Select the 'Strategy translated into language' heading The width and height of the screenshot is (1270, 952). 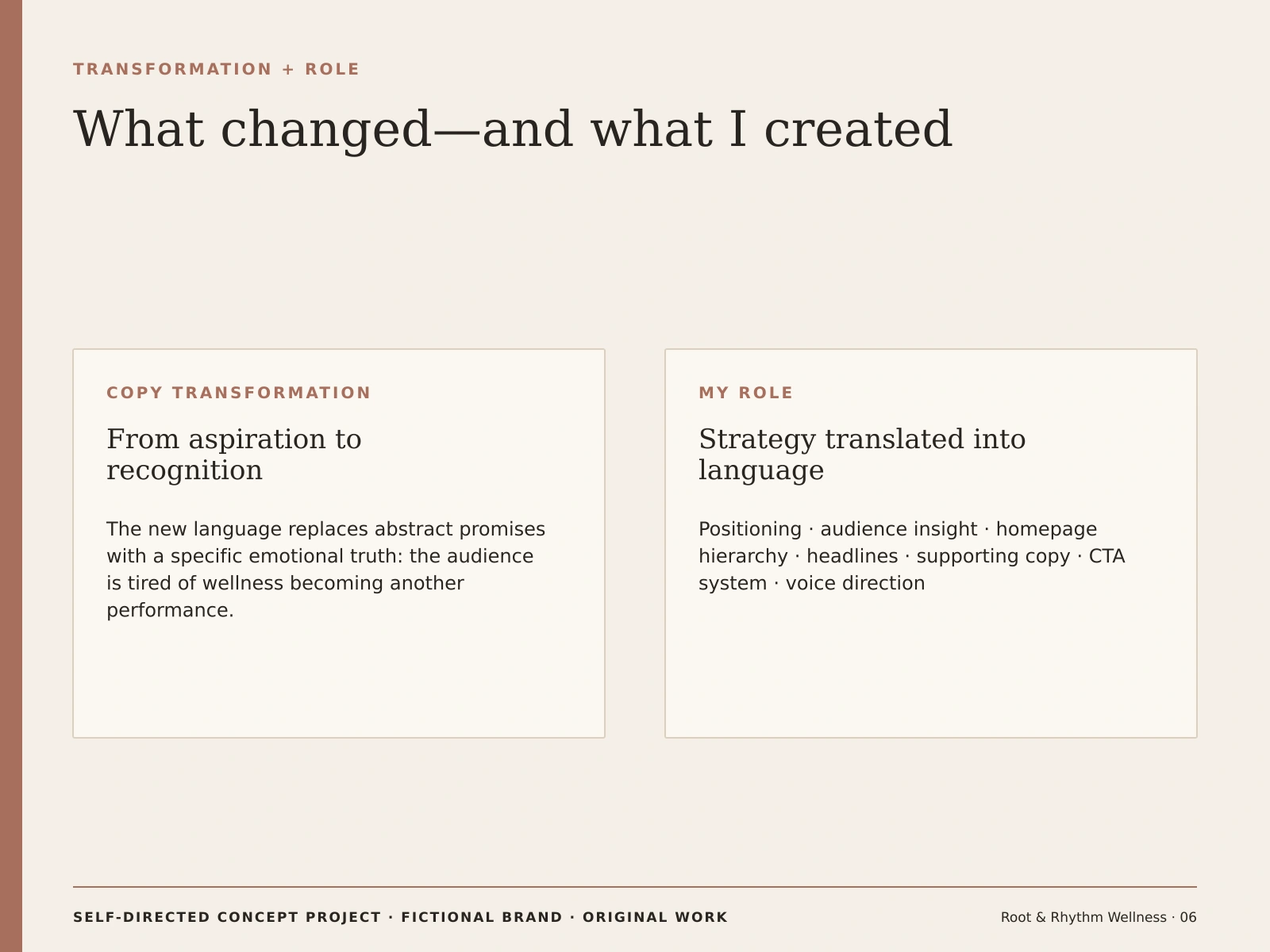tap(862, 455)
